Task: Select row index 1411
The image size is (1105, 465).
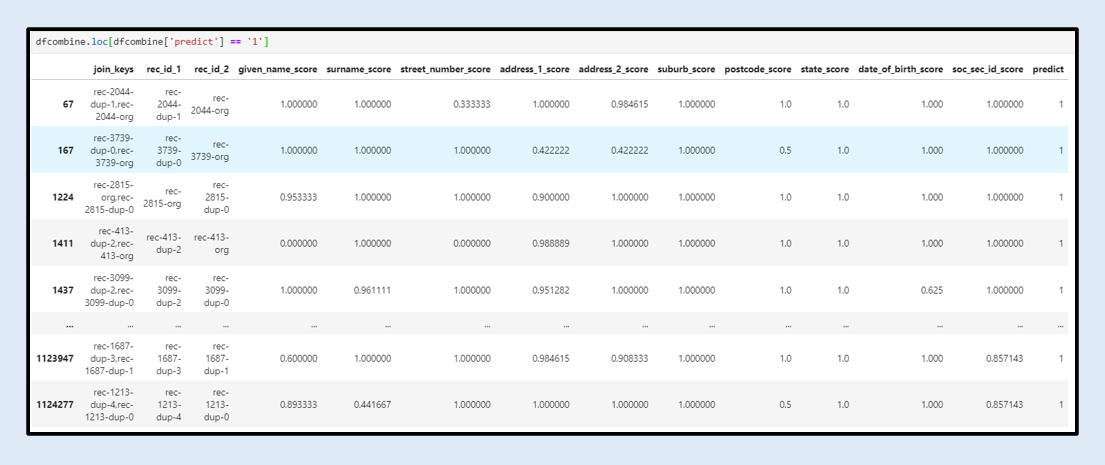Action: click(63, 243)
